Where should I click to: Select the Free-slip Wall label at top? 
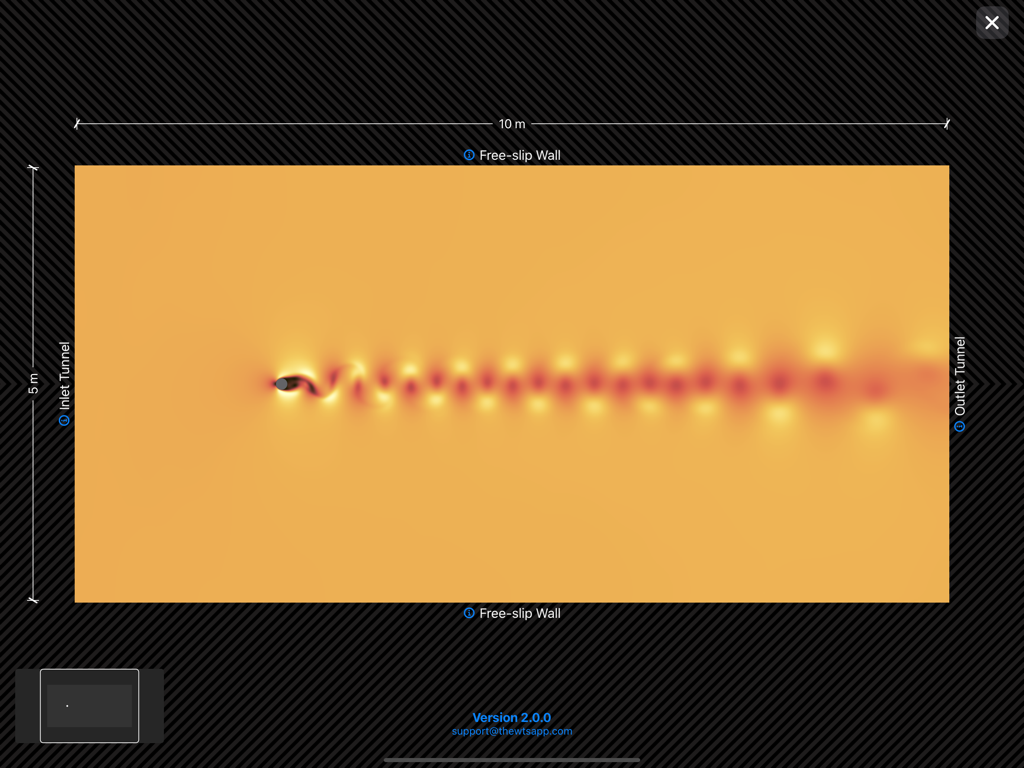520,155
